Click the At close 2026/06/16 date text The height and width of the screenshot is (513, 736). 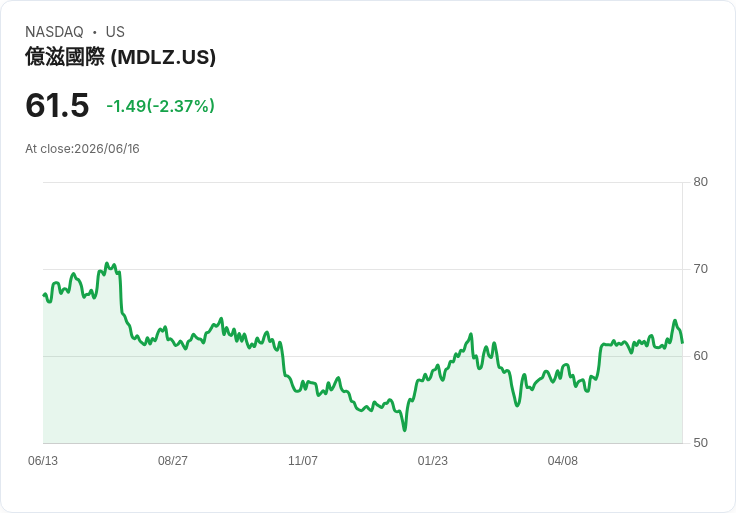coord(82,149)
